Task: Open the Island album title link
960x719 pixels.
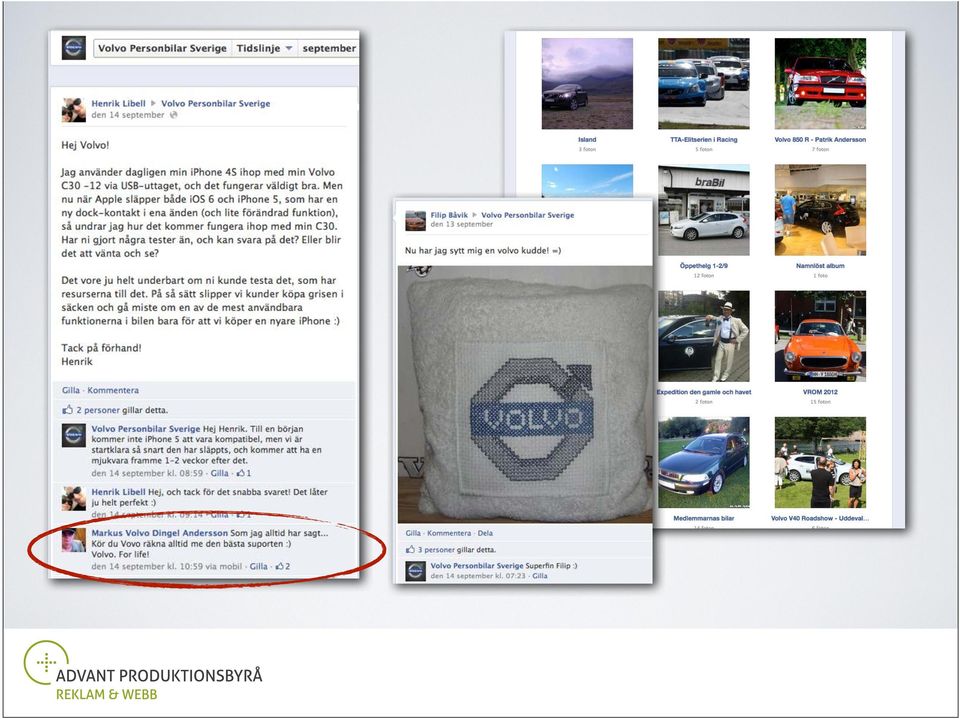Action: (x=587, y=140)
